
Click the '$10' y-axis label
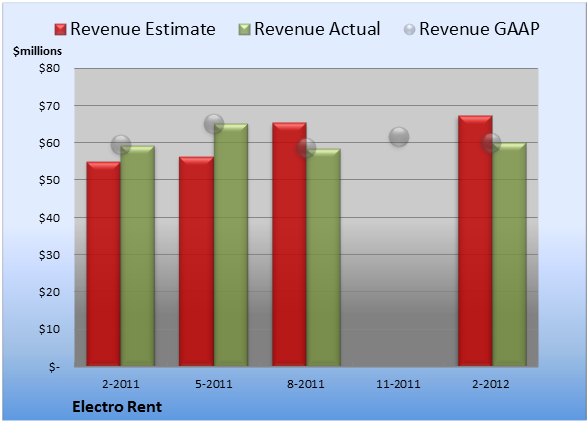[x=49, y=329]
